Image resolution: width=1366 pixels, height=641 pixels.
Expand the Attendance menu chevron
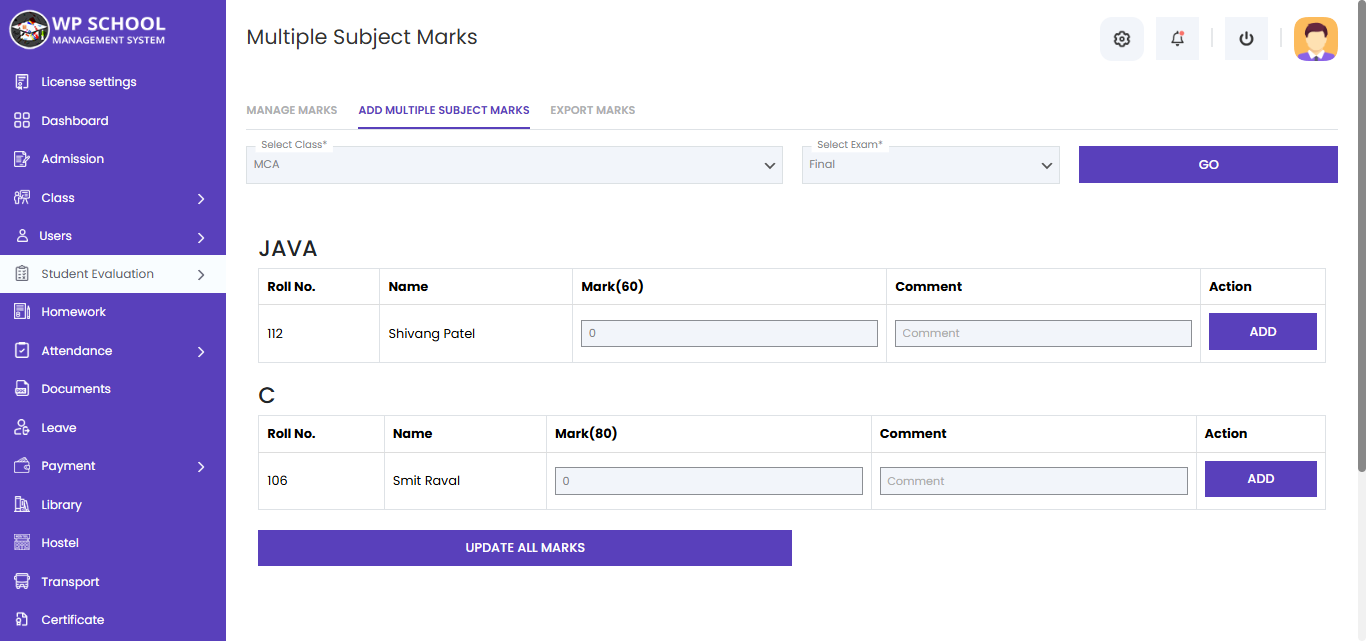201,352
